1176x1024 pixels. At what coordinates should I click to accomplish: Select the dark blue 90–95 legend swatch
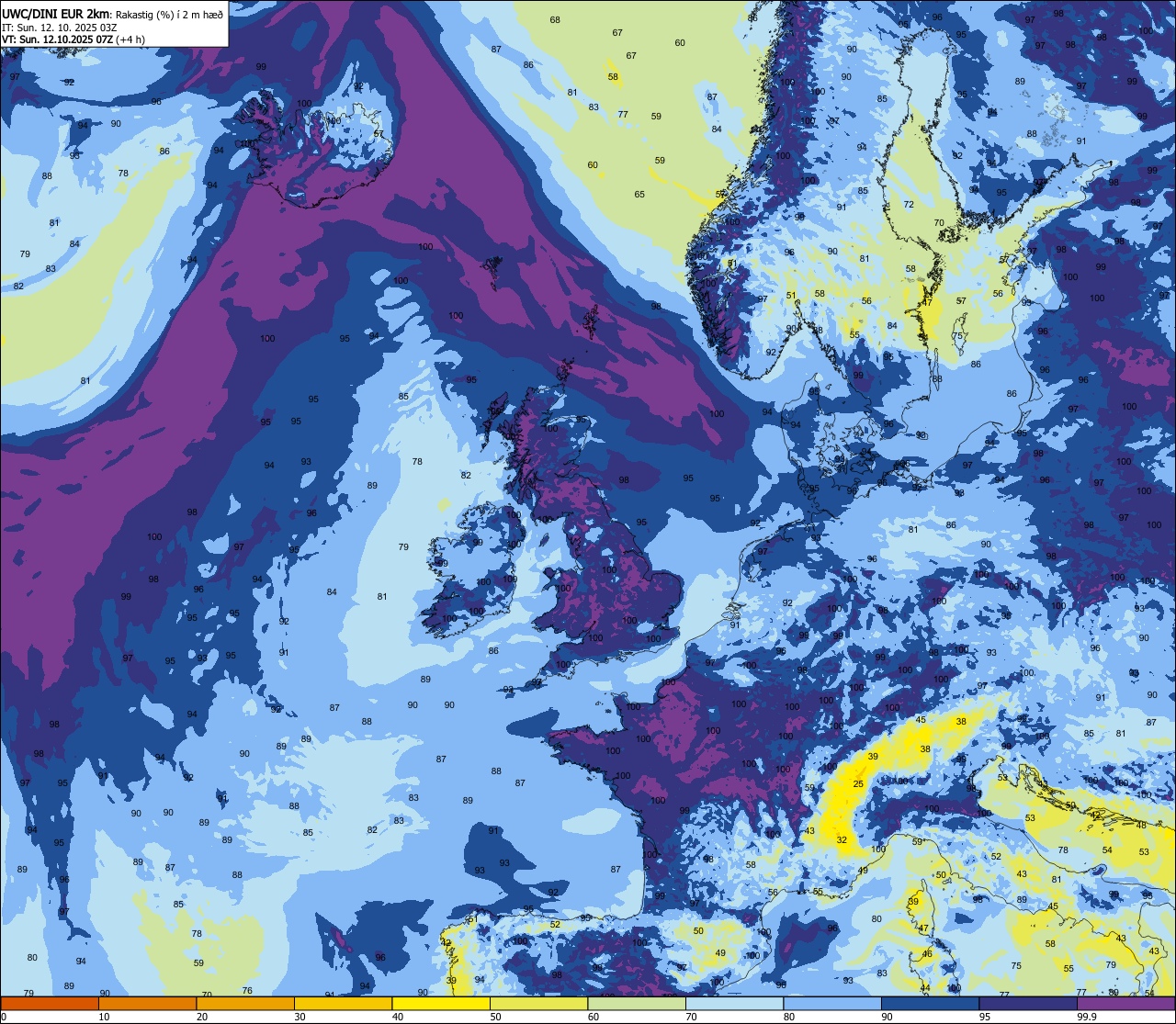click(x=930, y=1004)
